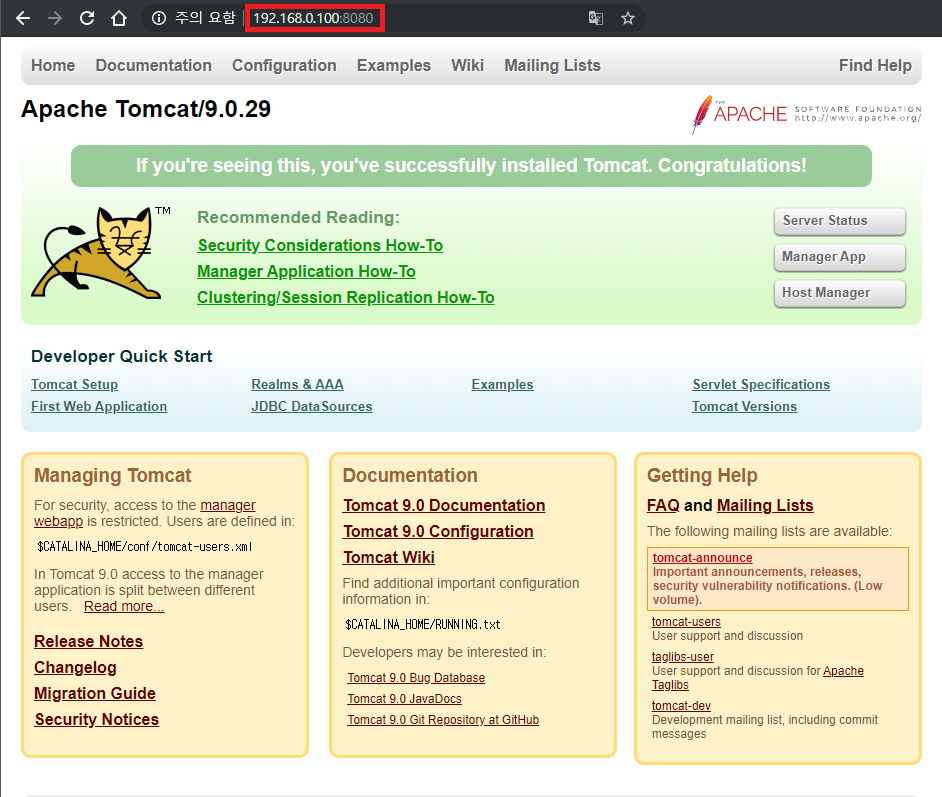Click the Tomcat cat mascot image
Image resolution: width=942 pixels, height=797 pixels.
[101, 252]
